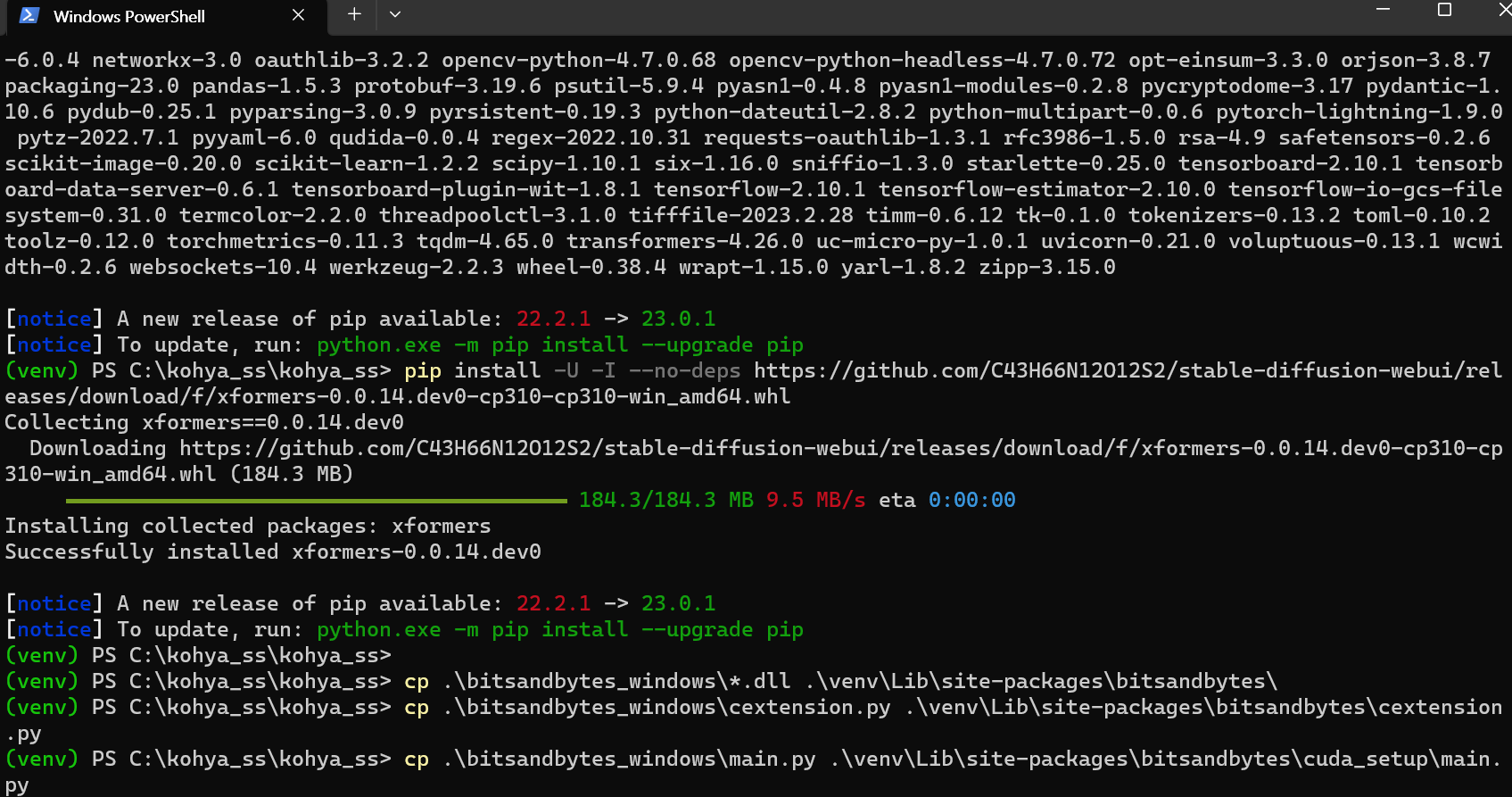Close the Windows PowerShell tab
The image size is (1512, 797).
[x=298, y=15]
